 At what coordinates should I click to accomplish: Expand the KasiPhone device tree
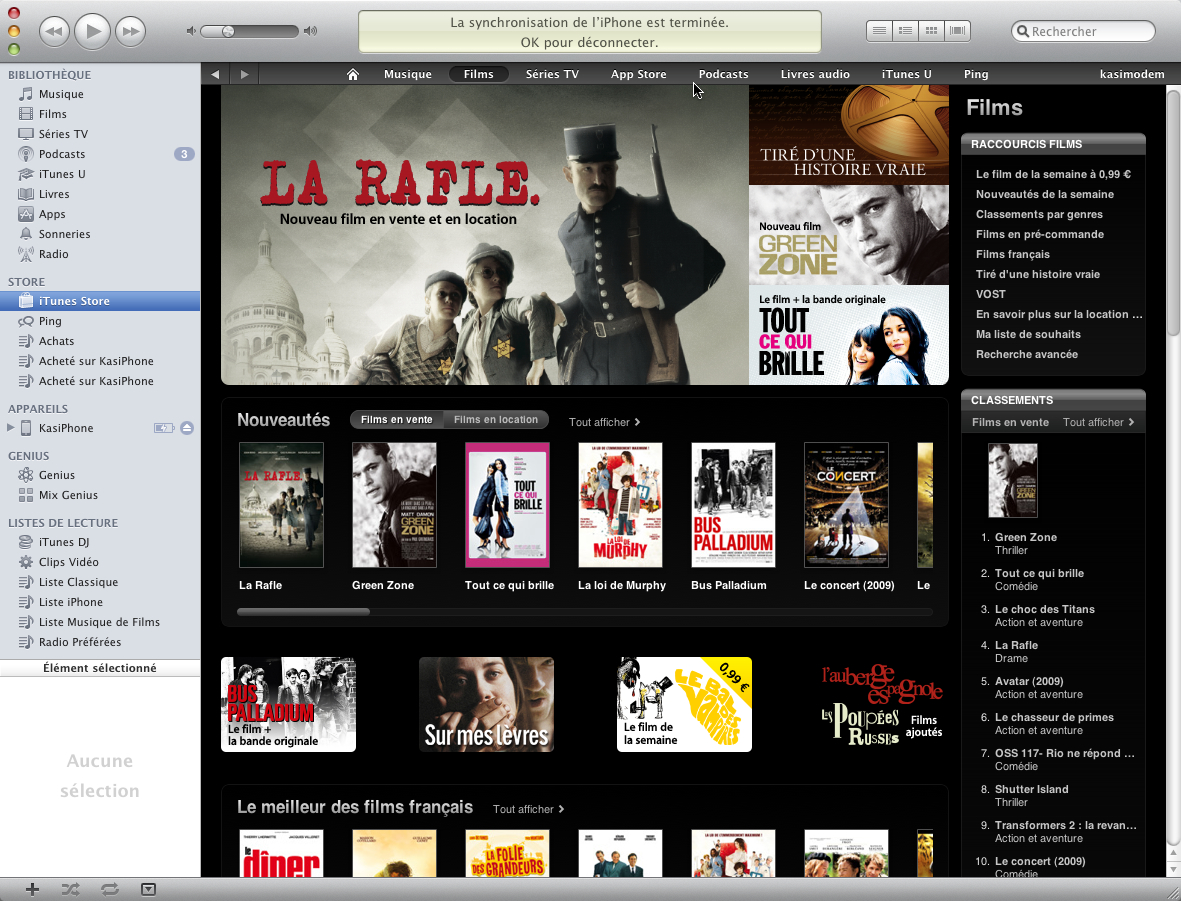point(10,428)
